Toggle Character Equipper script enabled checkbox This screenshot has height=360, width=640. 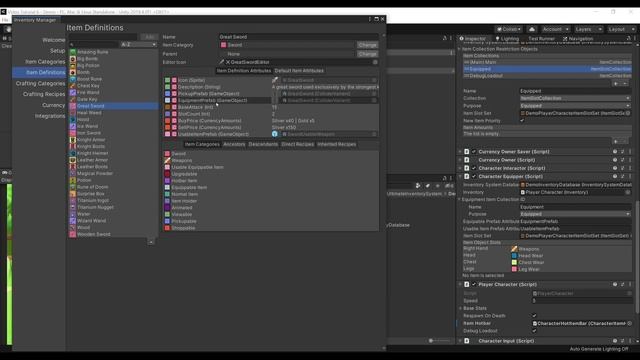click(x=474, y=176)
